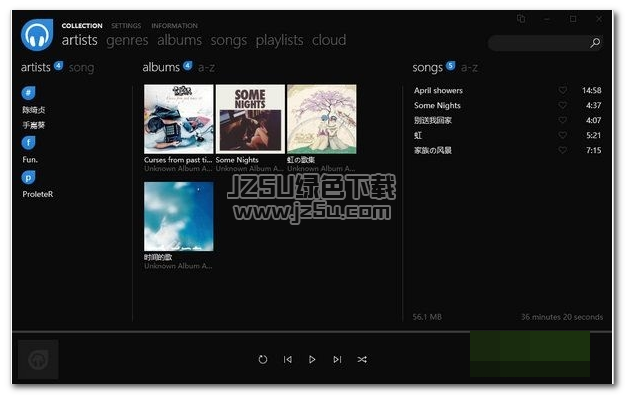Click the albums panel heading
This screenshot has height=395, width=625.
click(161, 67)
